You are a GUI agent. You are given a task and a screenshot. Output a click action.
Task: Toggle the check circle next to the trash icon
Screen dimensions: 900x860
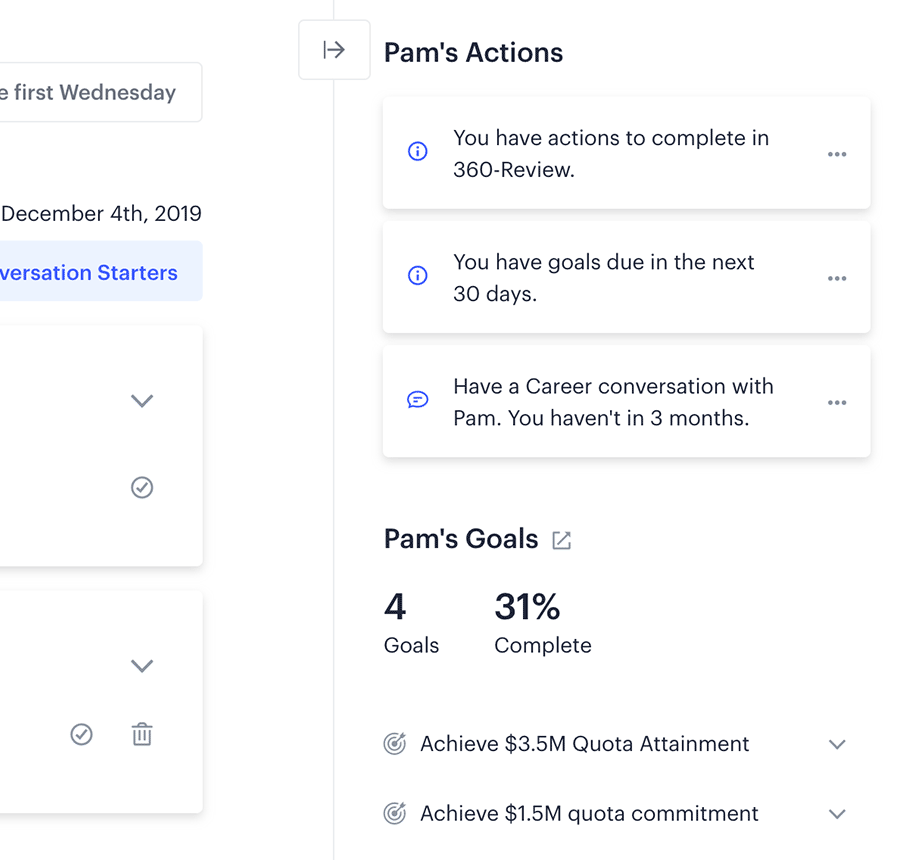(82, 734)
